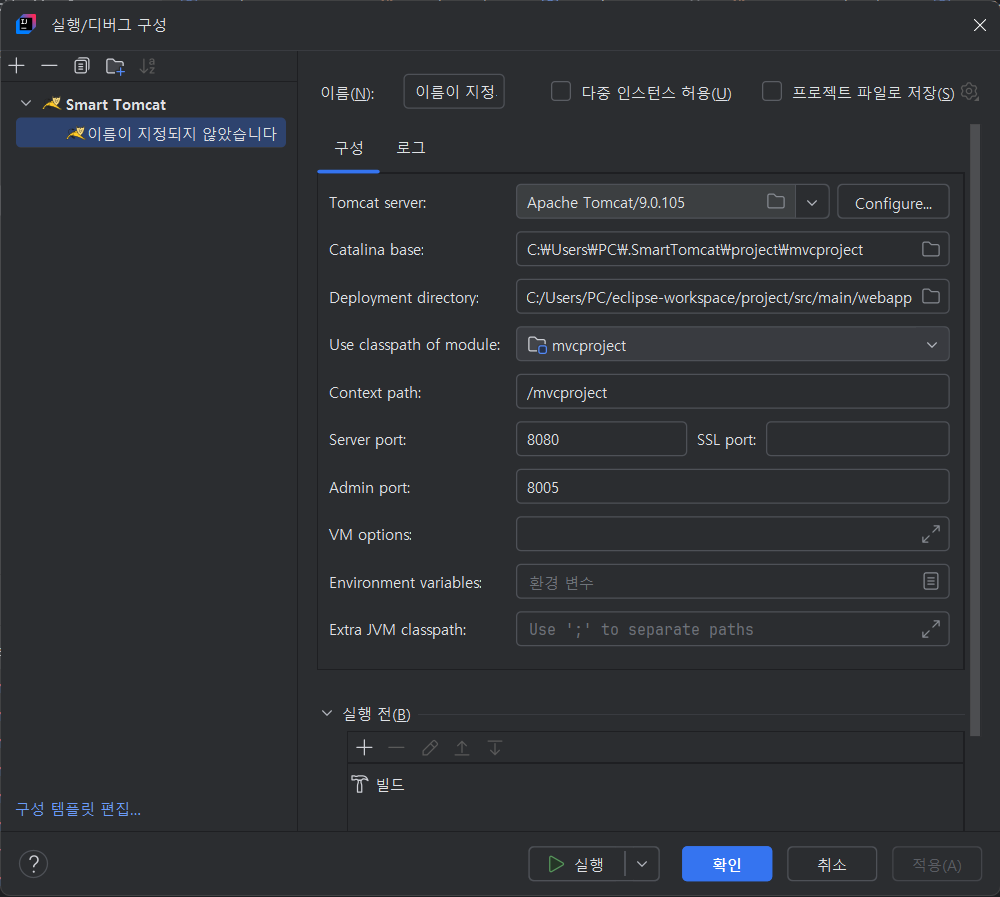Click the Admin port field
Image resolution: width=1000 pixels, height=897 pixels.
coord(732,486)
